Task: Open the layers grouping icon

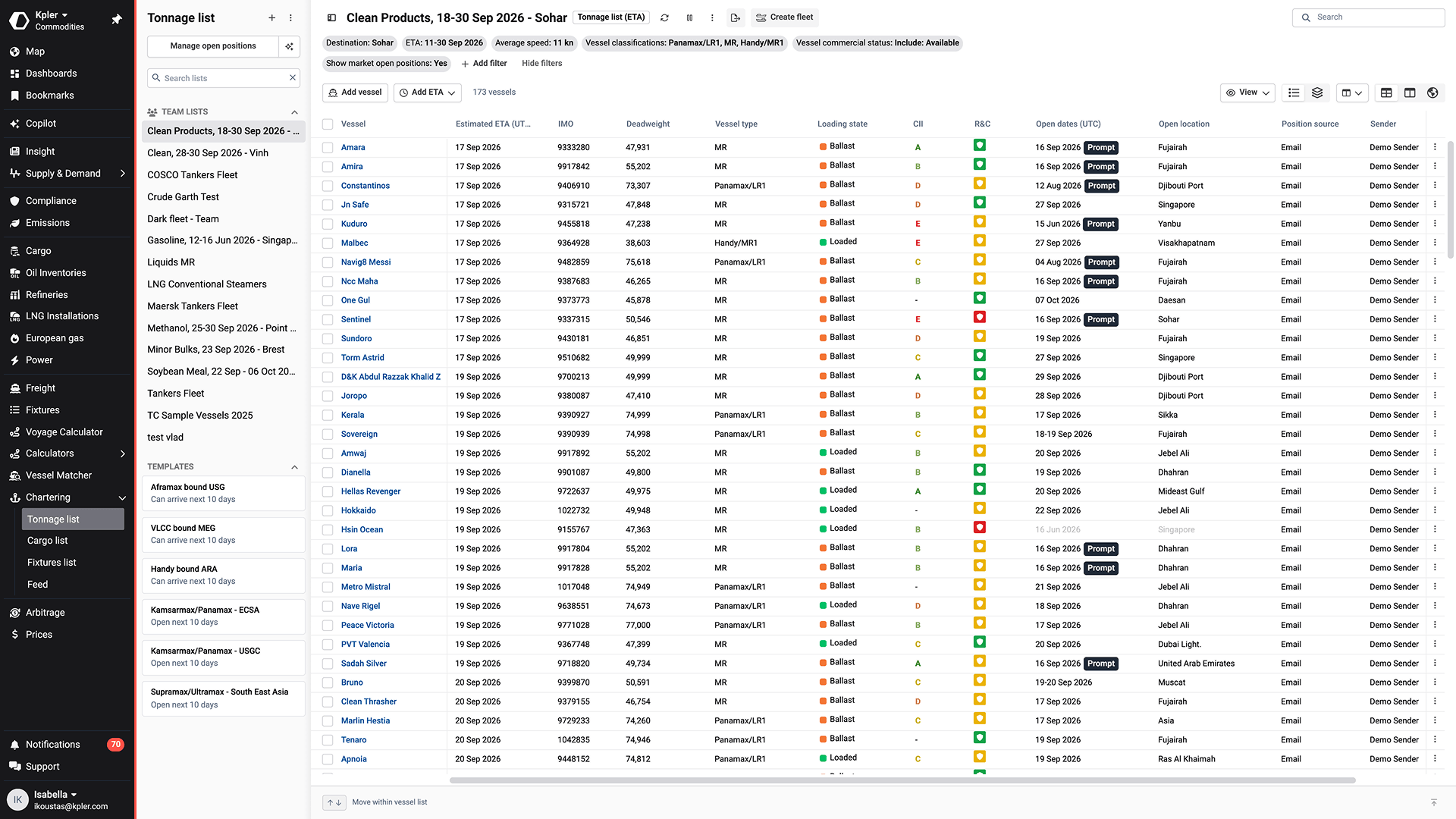Action: pos(1317,93)
